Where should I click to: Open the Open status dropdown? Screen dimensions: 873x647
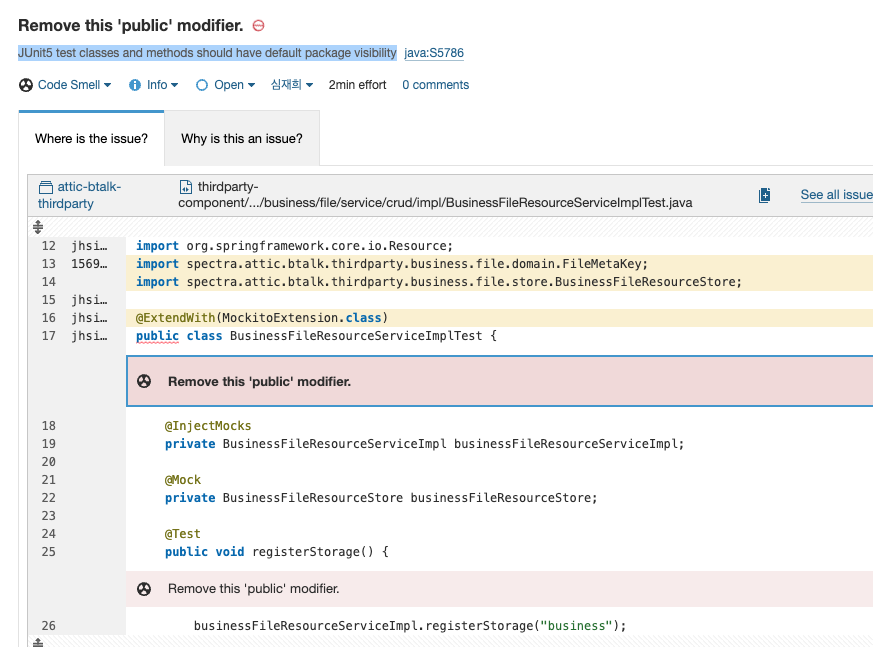225,85
